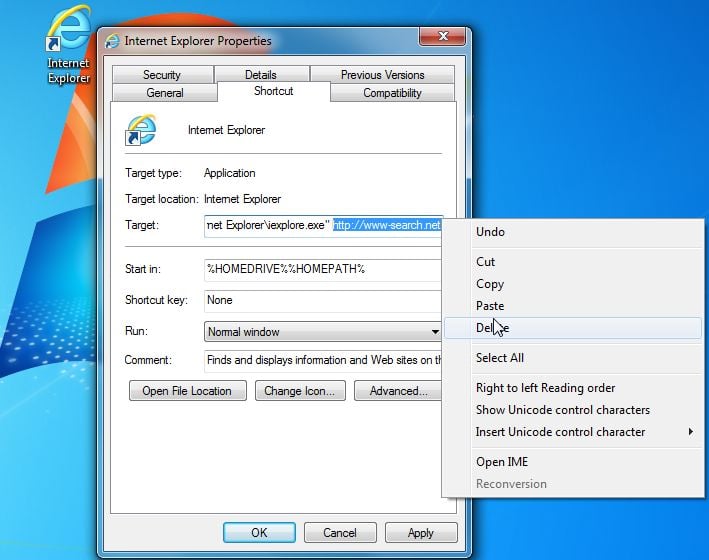Choose Select All in the context menu
This screenshot has height=560, width=709.
(x=573, y=358)
